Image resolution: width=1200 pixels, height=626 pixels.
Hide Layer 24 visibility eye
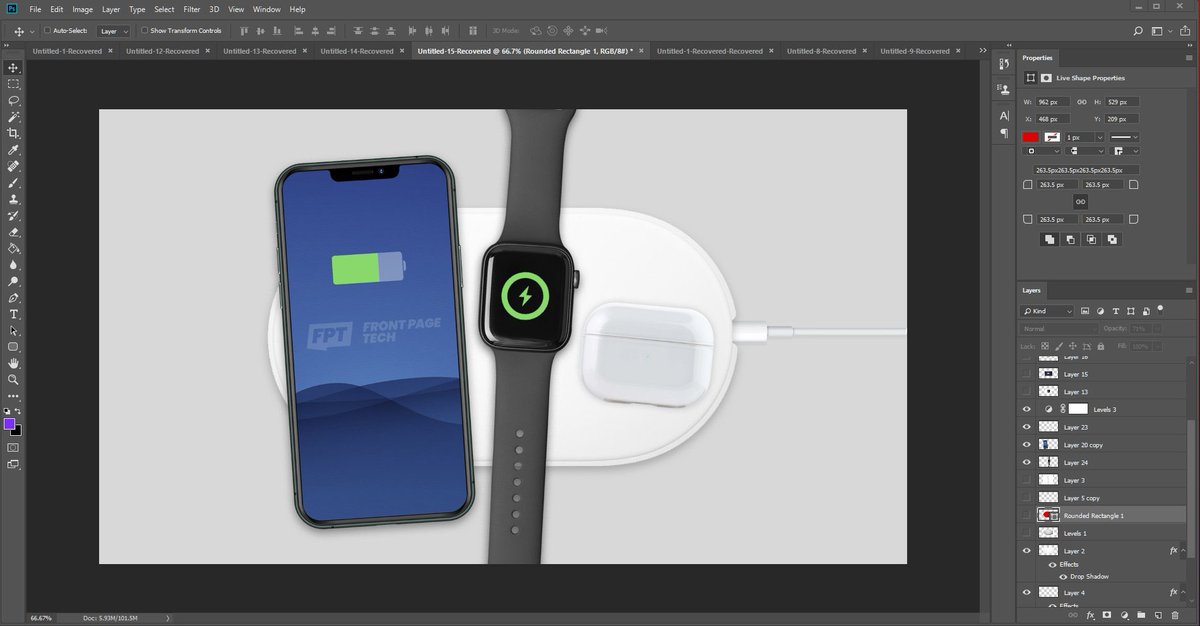point(1026,462)
